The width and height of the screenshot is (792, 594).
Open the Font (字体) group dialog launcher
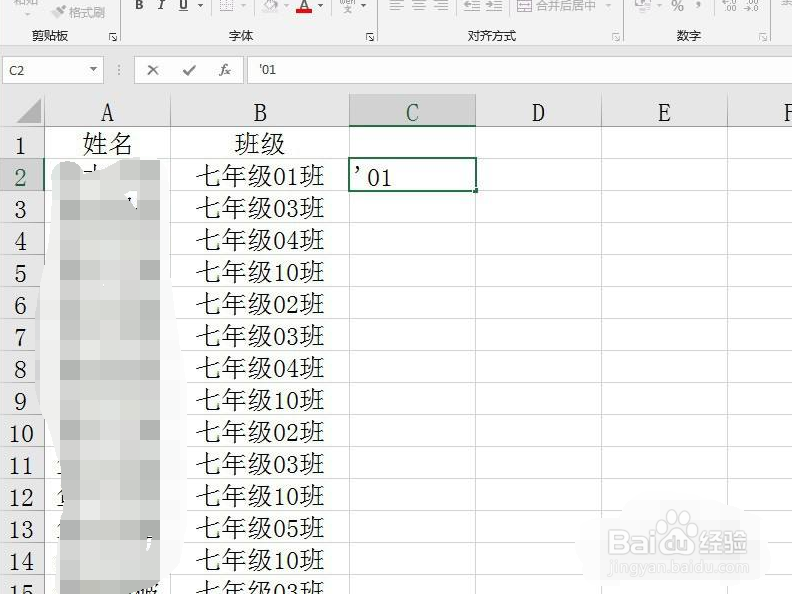[x=370, y=37]
